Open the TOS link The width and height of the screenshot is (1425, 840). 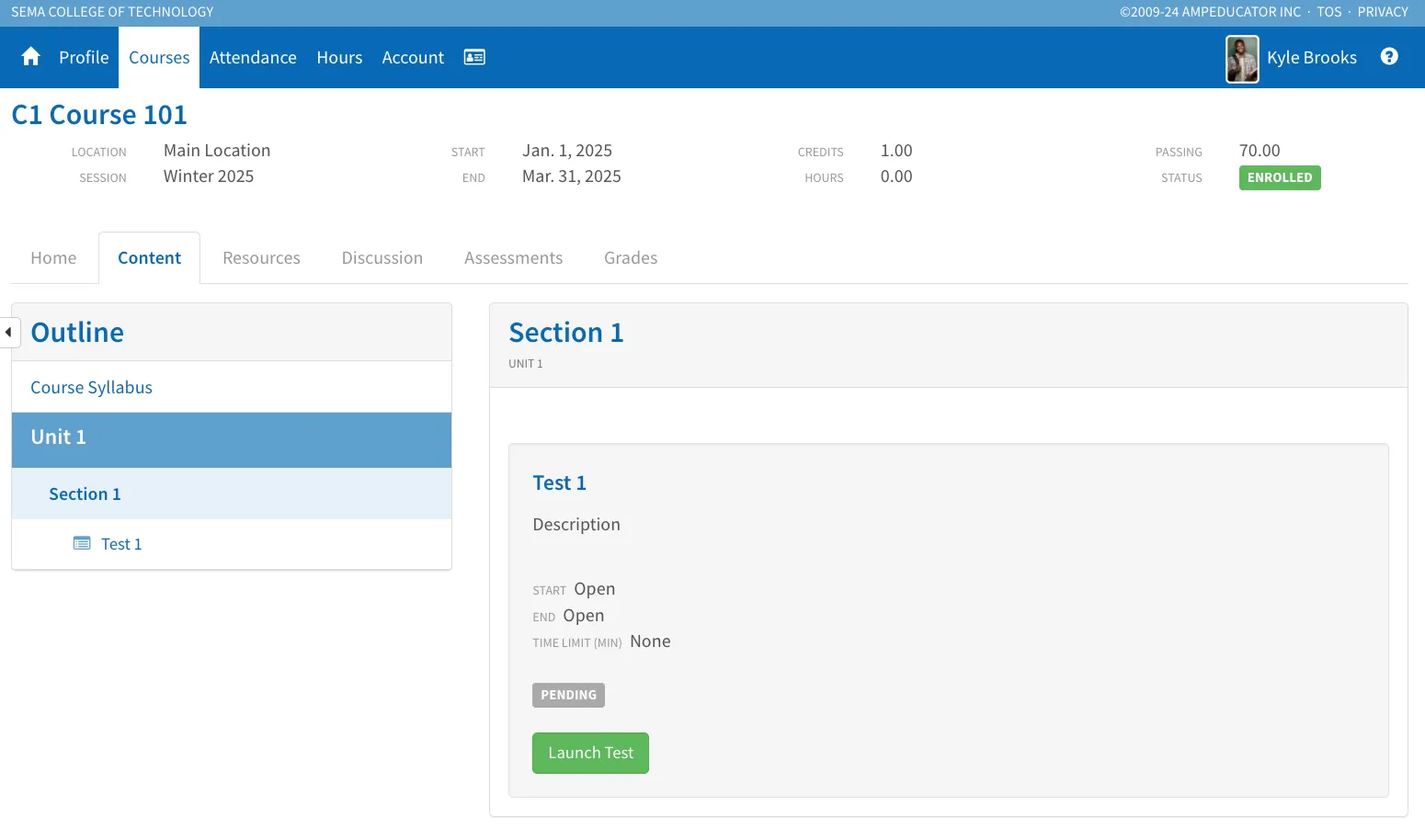click(1328, 12)
